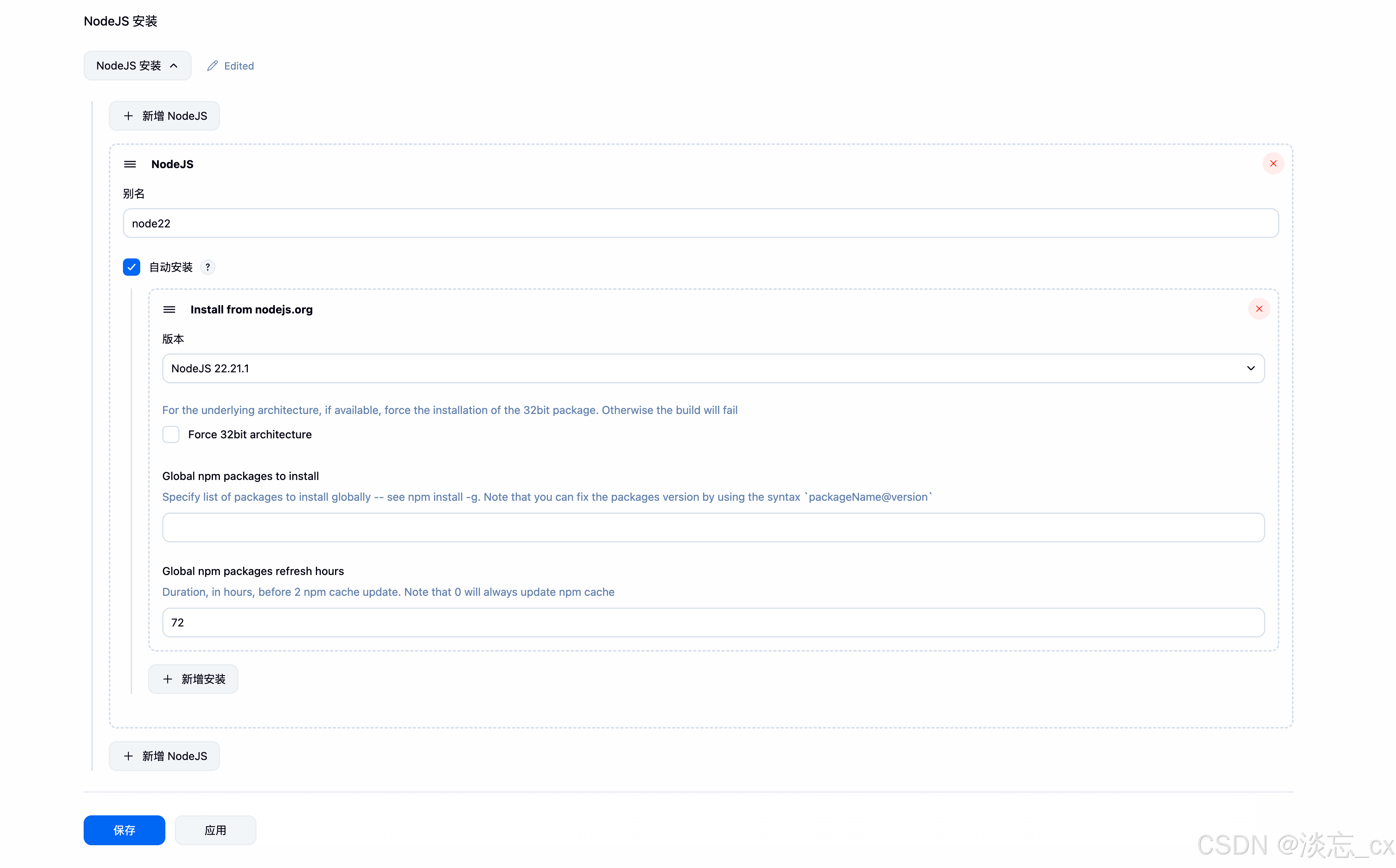Enable Force 32bit architecture checkbox
The image size is (1396, 868).
coord(170,434)
